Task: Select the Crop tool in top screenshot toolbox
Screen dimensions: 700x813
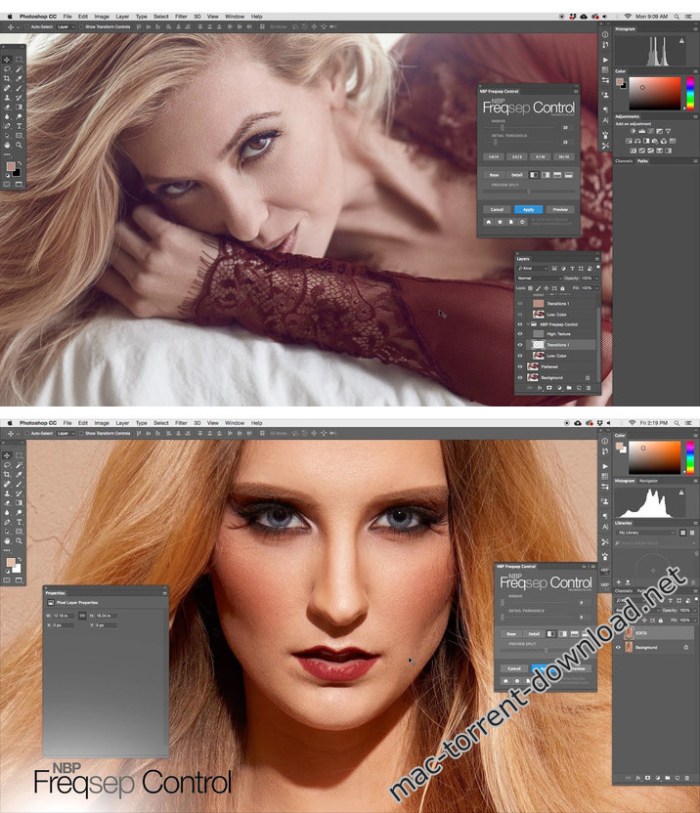Action: point(7,78)
